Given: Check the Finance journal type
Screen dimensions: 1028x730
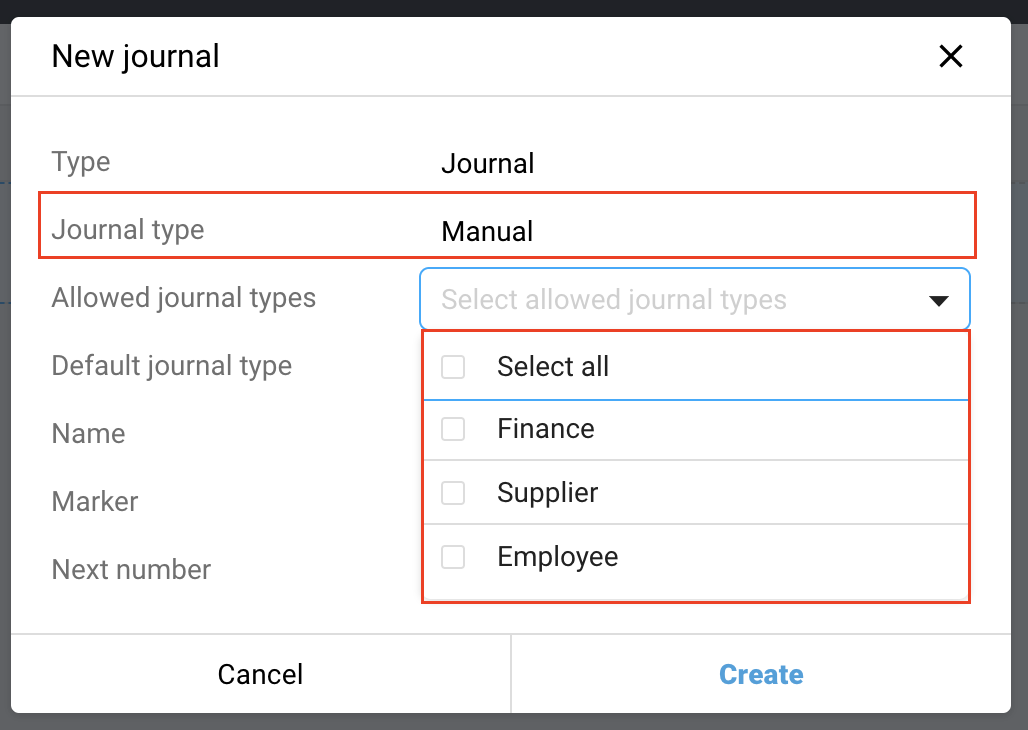Looking at the screenshot, I should (x=453, y=429).
